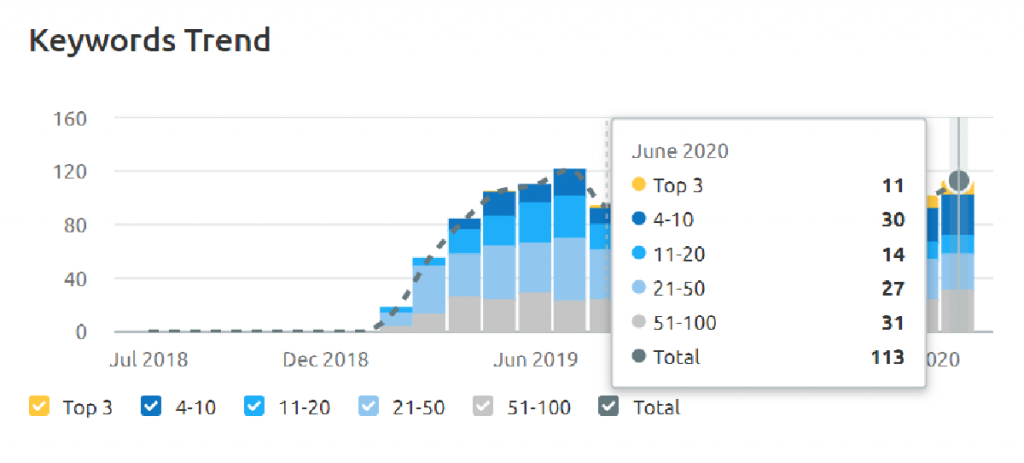Uncheck the 4-10 series checkbox
The image size is (1024, 463).
coord(151,406)
